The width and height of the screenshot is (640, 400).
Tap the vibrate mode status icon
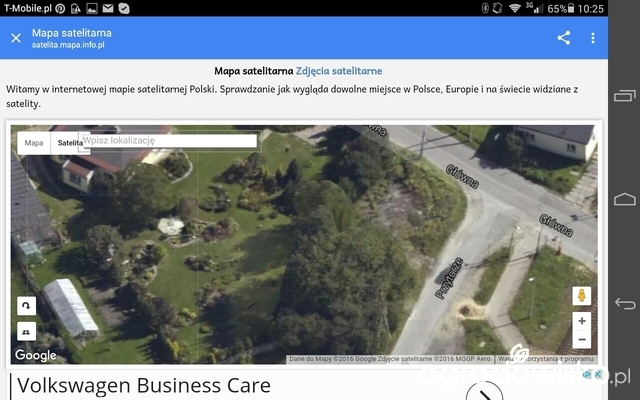click(498, 8)
